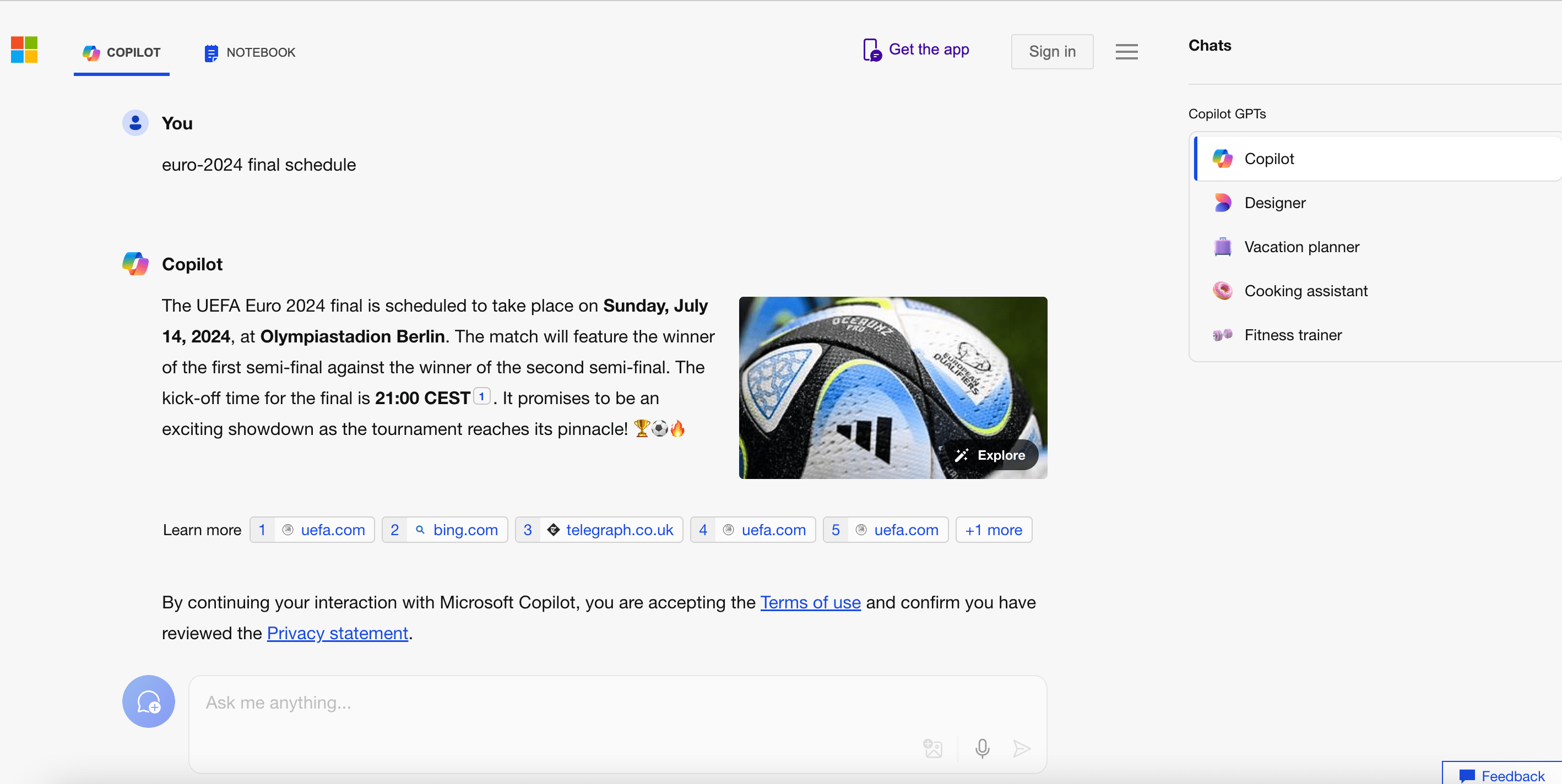The width and height of the screenshot is (1562, 784).
Task: Click the 'Copilot GPTs' section label
Action: 1227,114
